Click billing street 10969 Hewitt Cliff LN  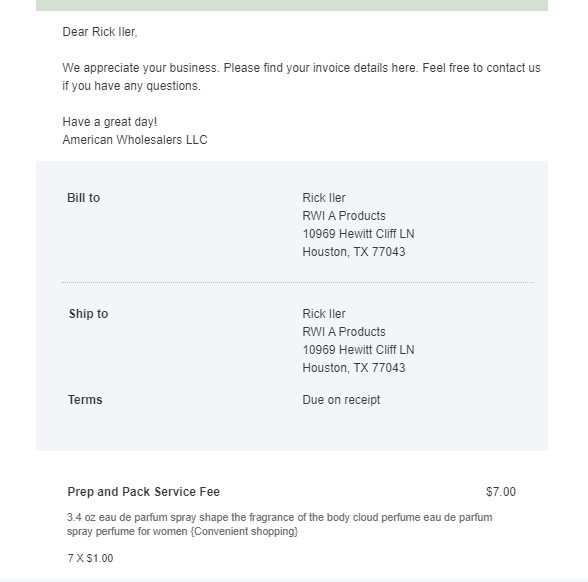358,234
